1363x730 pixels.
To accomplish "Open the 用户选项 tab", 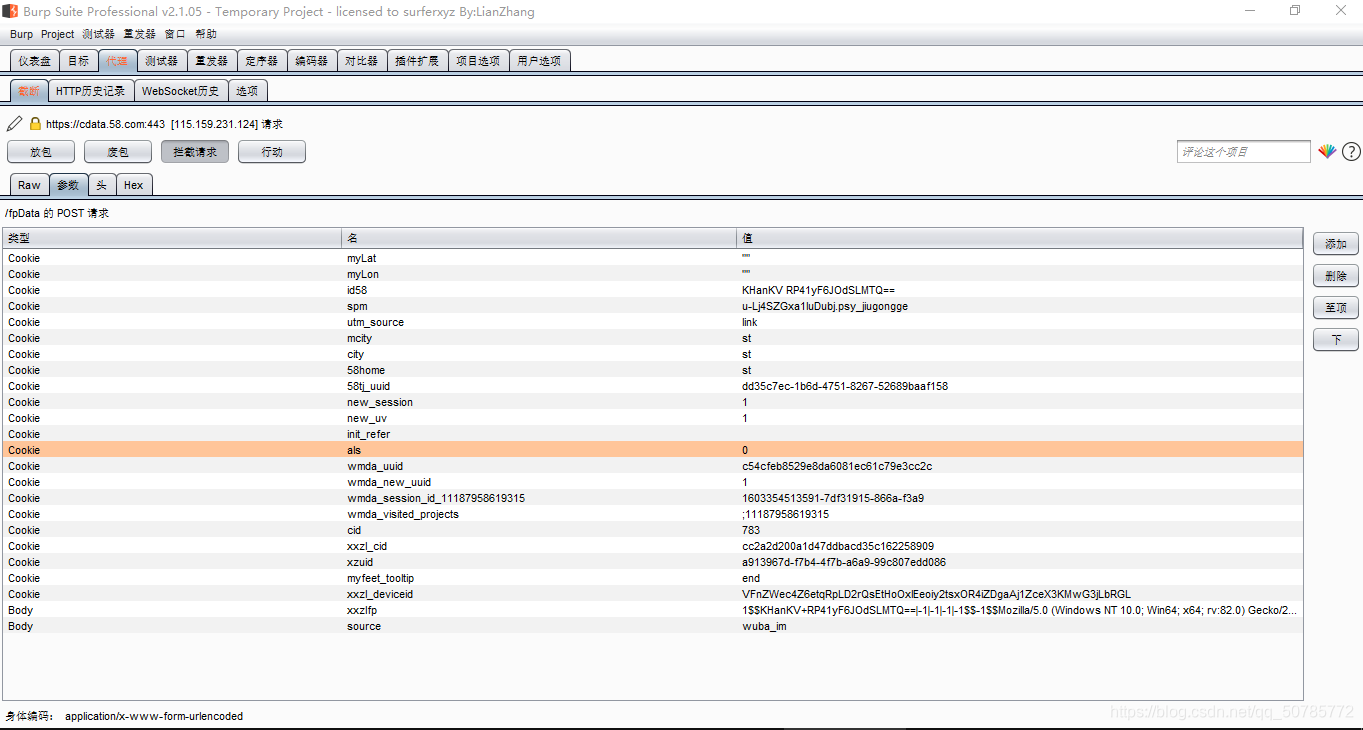I will [539, 61].
